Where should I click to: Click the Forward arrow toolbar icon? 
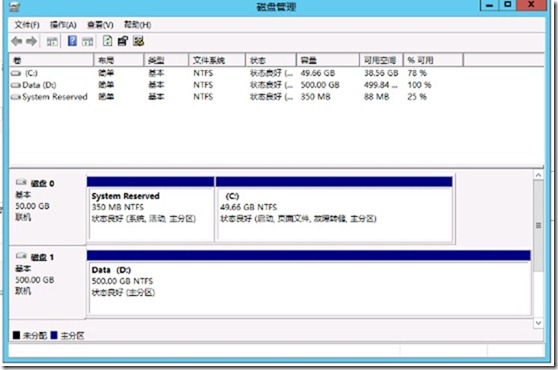[x=32, y=41]
